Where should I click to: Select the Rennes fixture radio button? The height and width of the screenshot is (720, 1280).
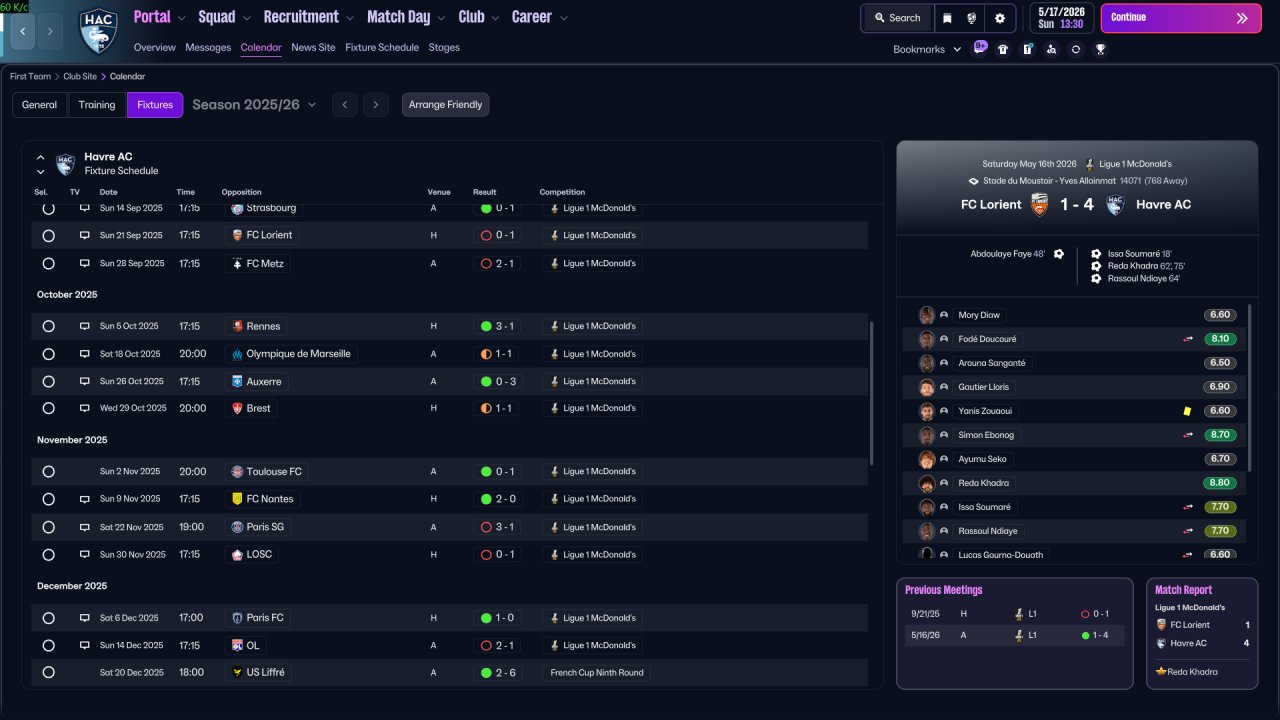coord(48,326)
